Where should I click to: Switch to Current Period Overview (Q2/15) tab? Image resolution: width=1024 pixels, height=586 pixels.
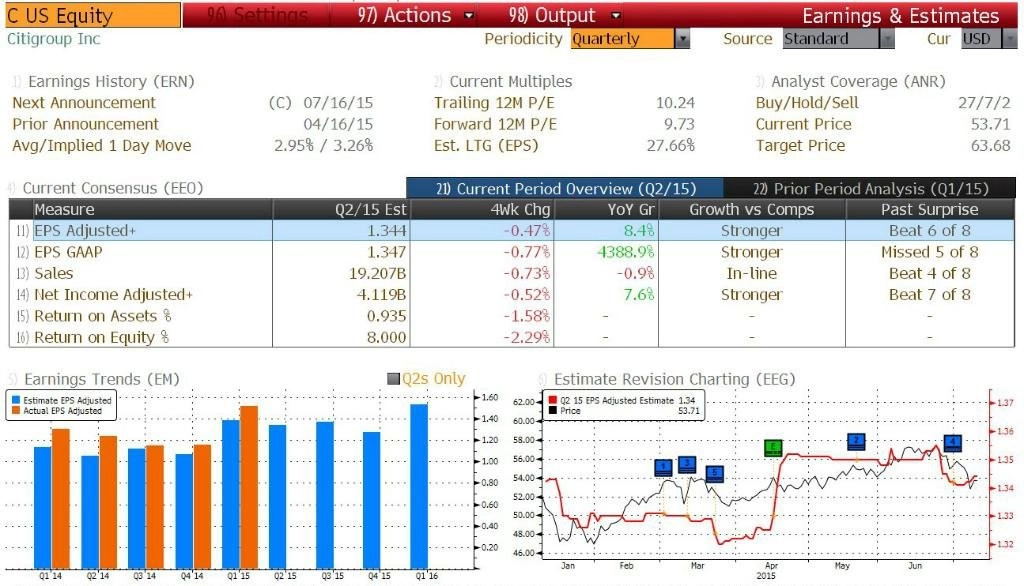point(565,189)
